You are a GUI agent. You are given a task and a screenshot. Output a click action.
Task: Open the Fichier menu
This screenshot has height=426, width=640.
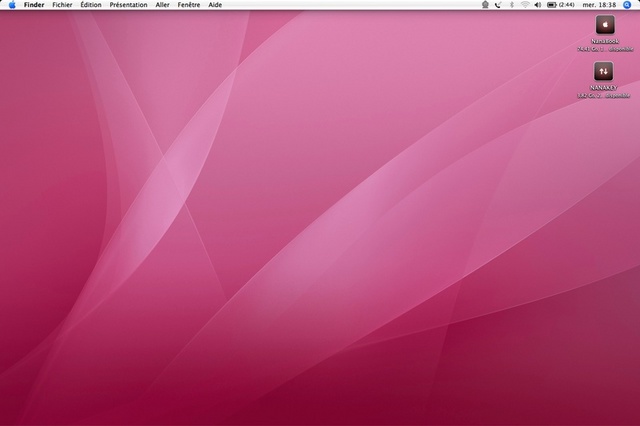pos(62,5)
